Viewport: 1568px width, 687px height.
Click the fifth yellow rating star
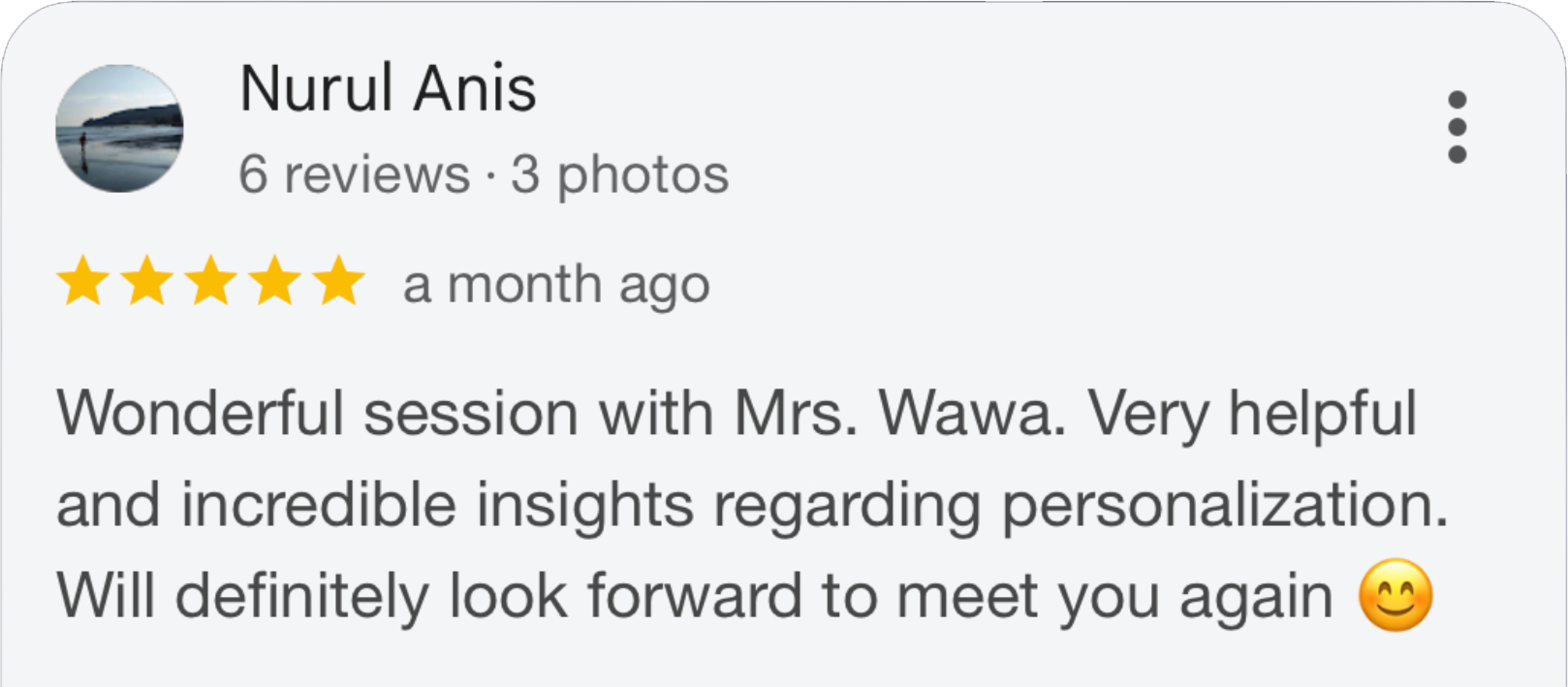click(339, 282)
